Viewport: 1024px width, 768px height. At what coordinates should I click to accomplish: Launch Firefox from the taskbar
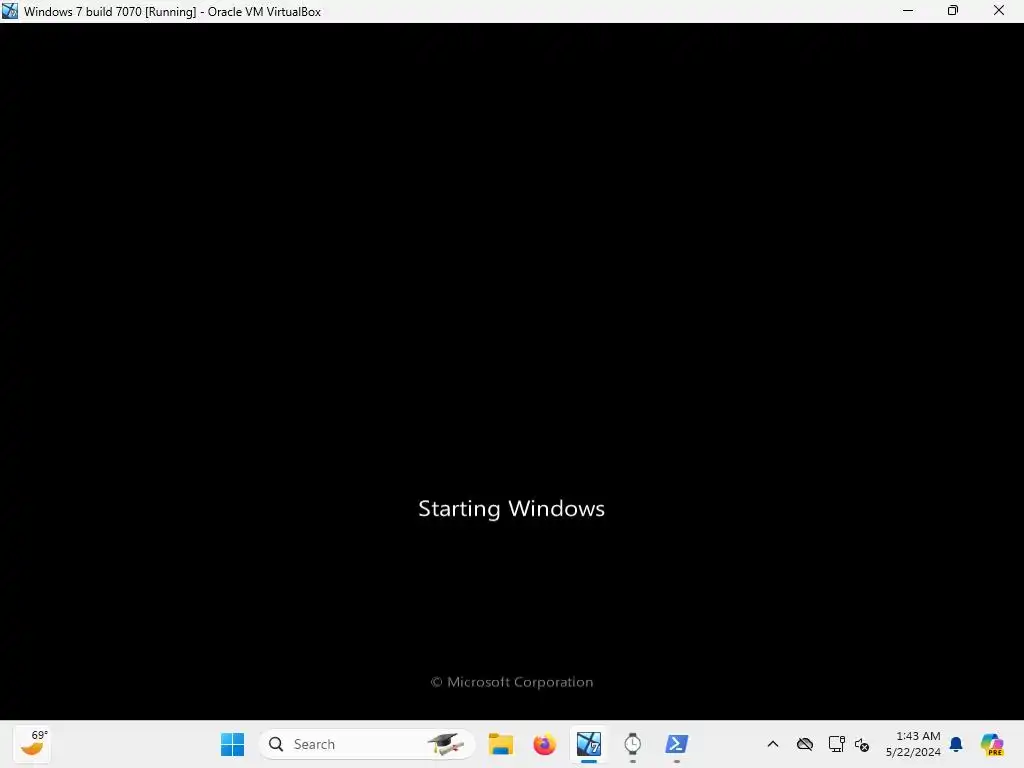[x=545, y=744]
